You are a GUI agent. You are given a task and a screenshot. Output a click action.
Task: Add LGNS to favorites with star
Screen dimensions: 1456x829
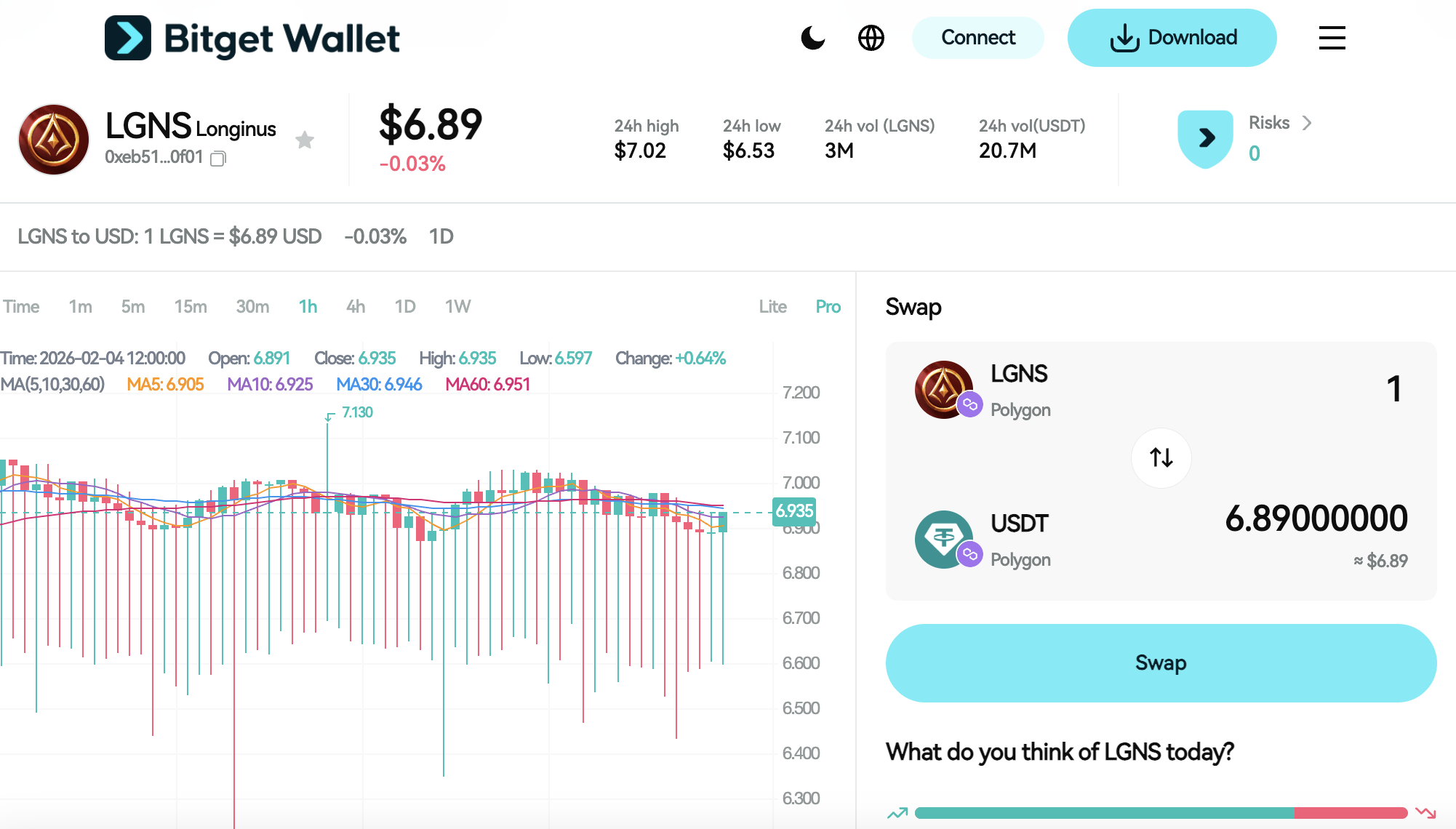tap(305, 140)
